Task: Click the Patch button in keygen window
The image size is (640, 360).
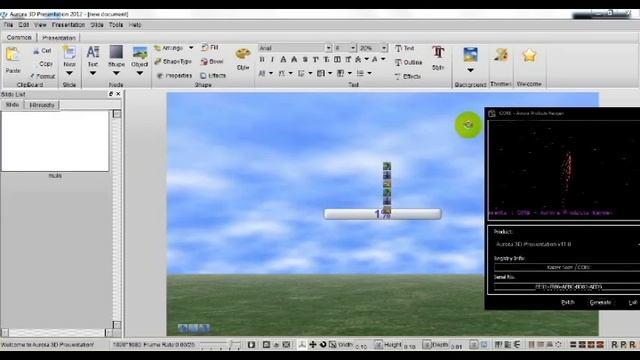Action: point(568,302)
